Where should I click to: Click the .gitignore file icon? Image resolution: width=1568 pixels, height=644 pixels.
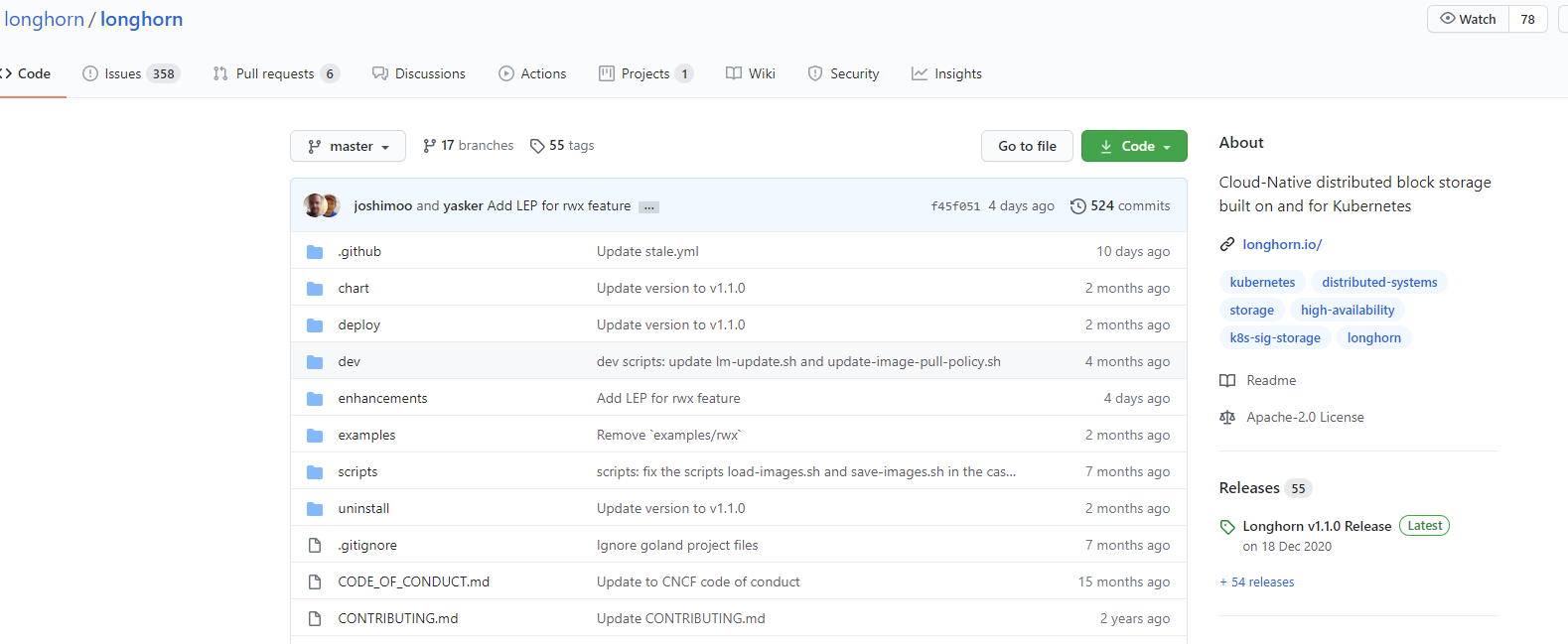pos(315,546)
